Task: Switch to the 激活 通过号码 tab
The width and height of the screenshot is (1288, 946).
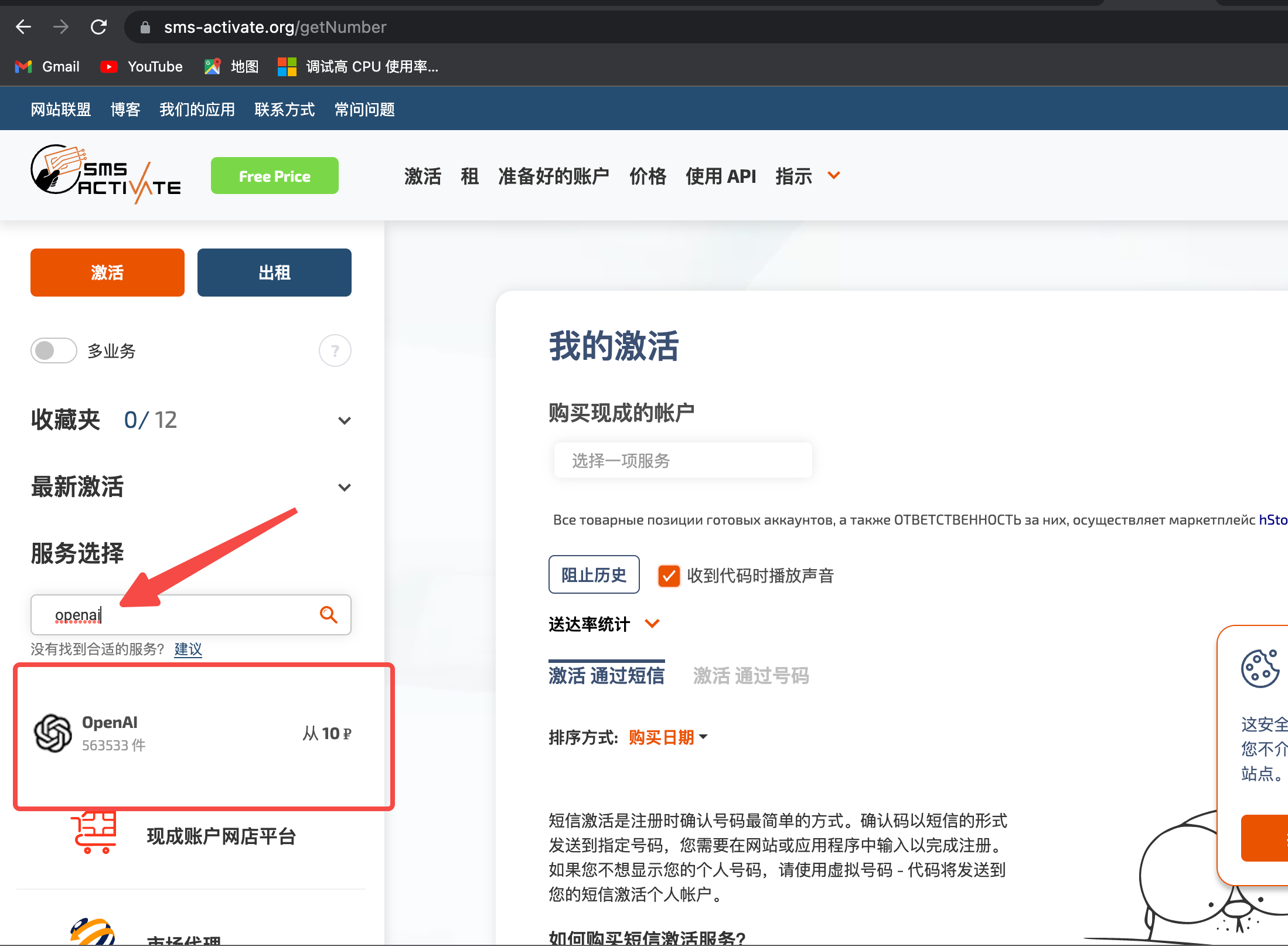Action: tap(751, 675)
